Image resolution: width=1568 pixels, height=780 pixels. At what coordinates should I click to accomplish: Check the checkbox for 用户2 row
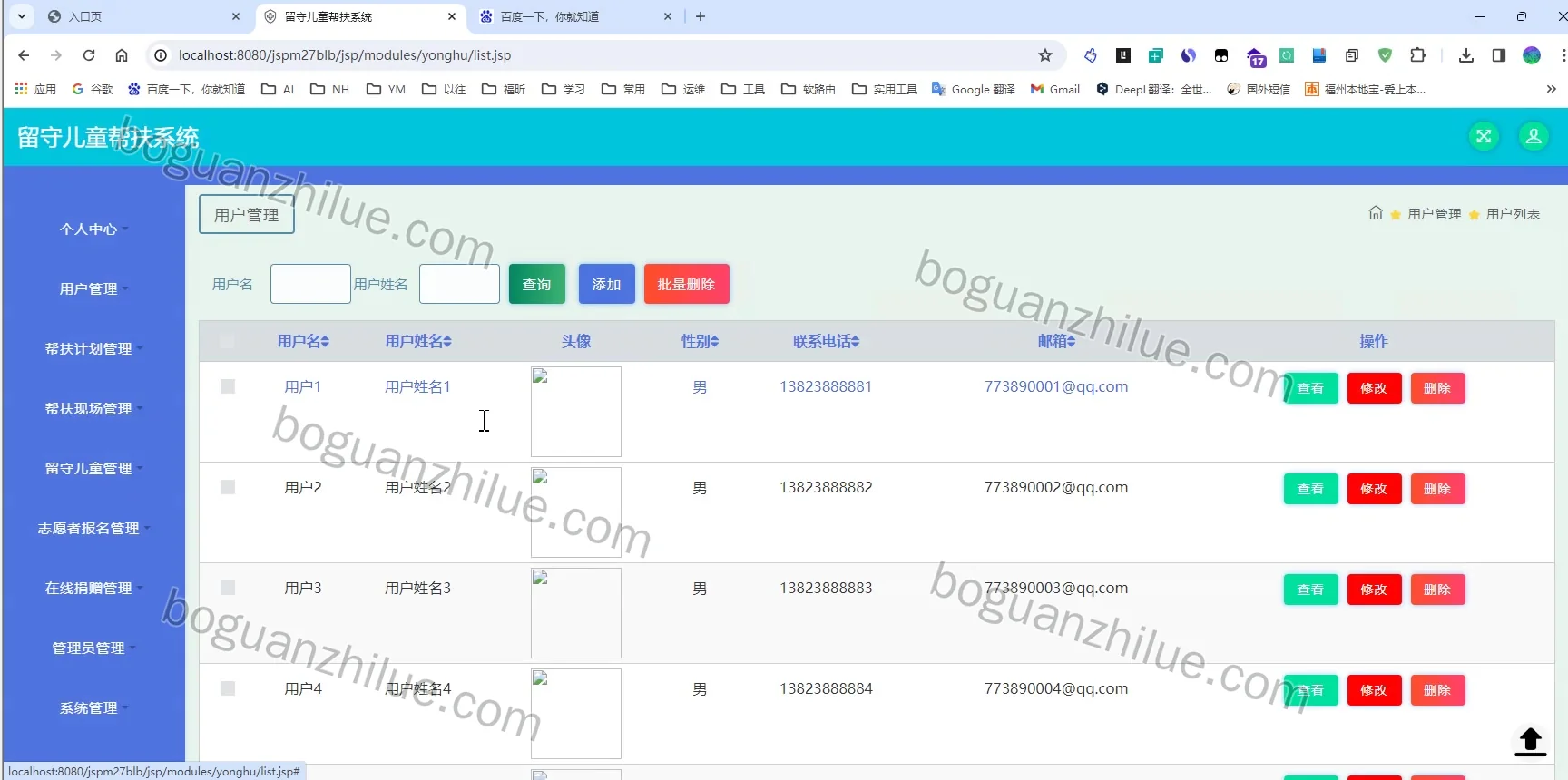click(228, 487)
